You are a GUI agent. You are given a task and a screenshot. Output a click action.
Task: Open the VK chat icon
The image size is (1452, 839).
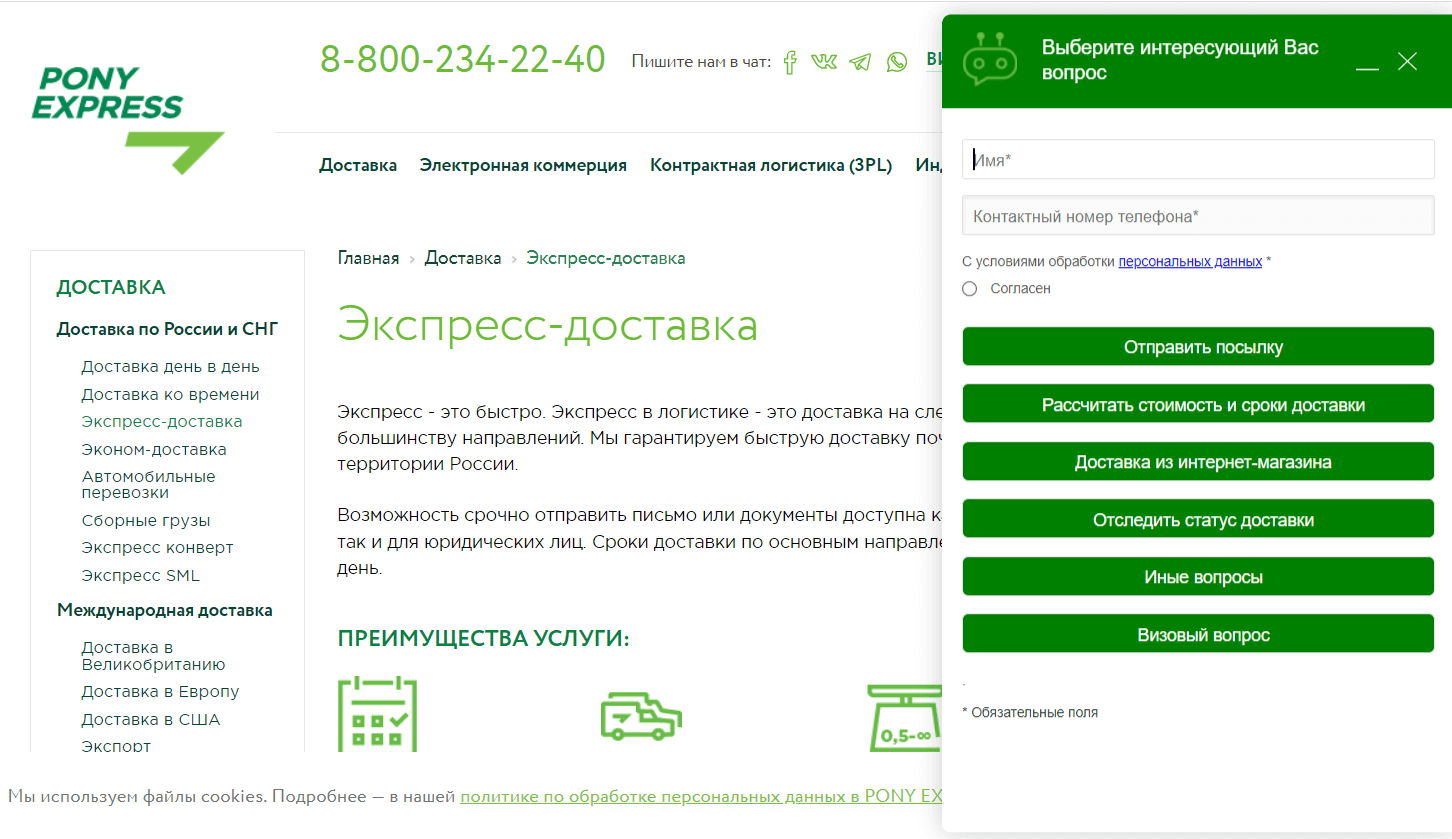(824, 62)
